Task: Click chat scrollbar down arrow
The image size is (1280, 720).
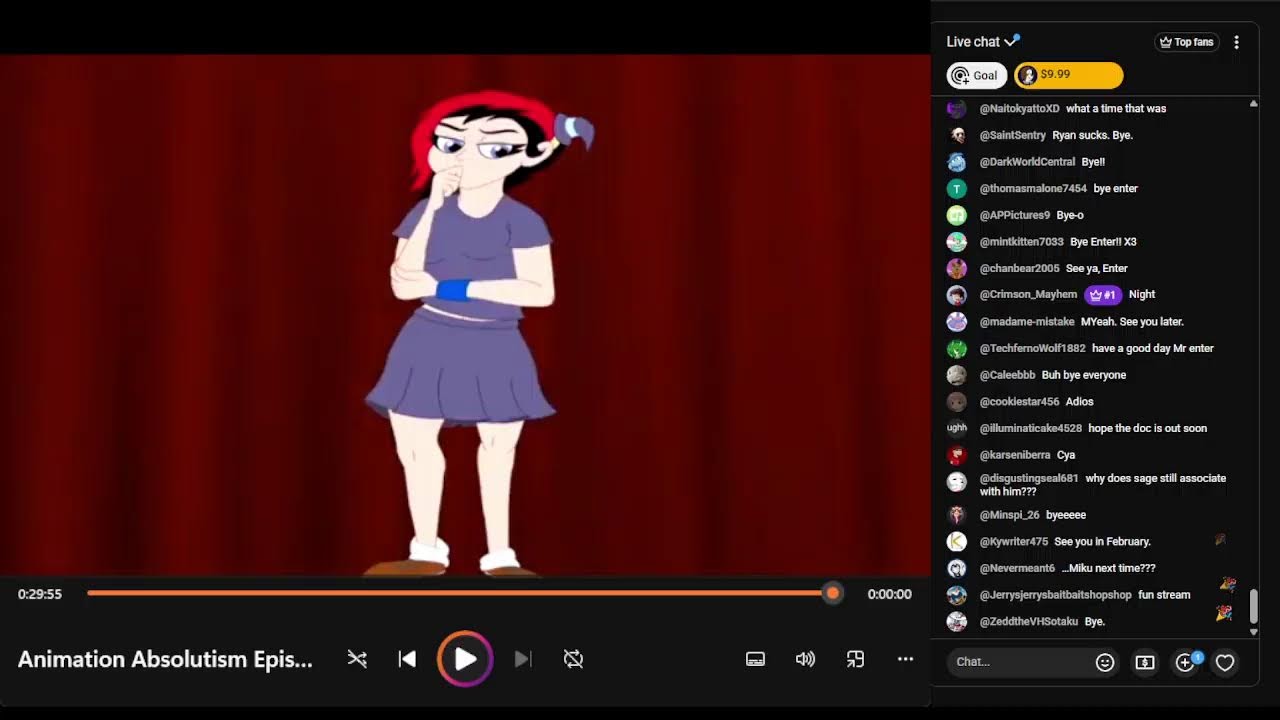Action: pos(1253,631)
